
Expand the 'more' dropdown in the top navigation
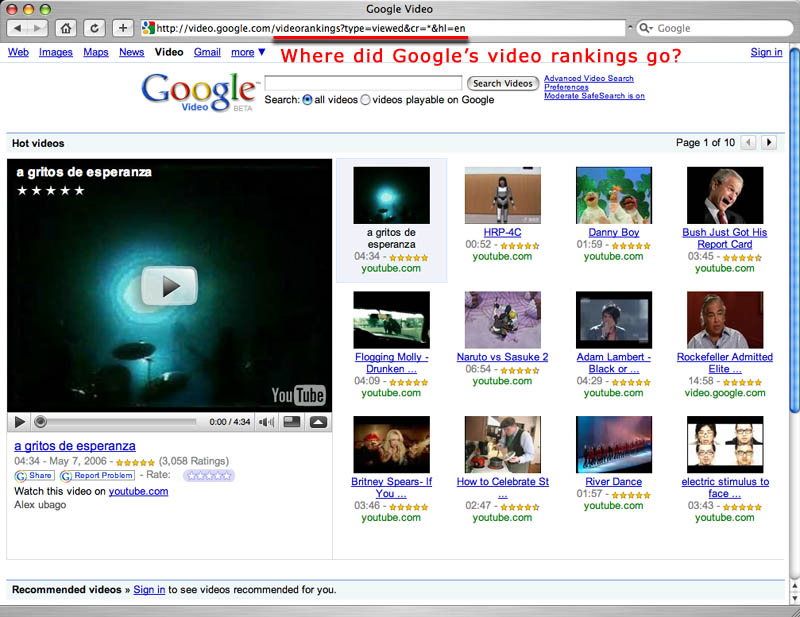click(x=248, y=52)
